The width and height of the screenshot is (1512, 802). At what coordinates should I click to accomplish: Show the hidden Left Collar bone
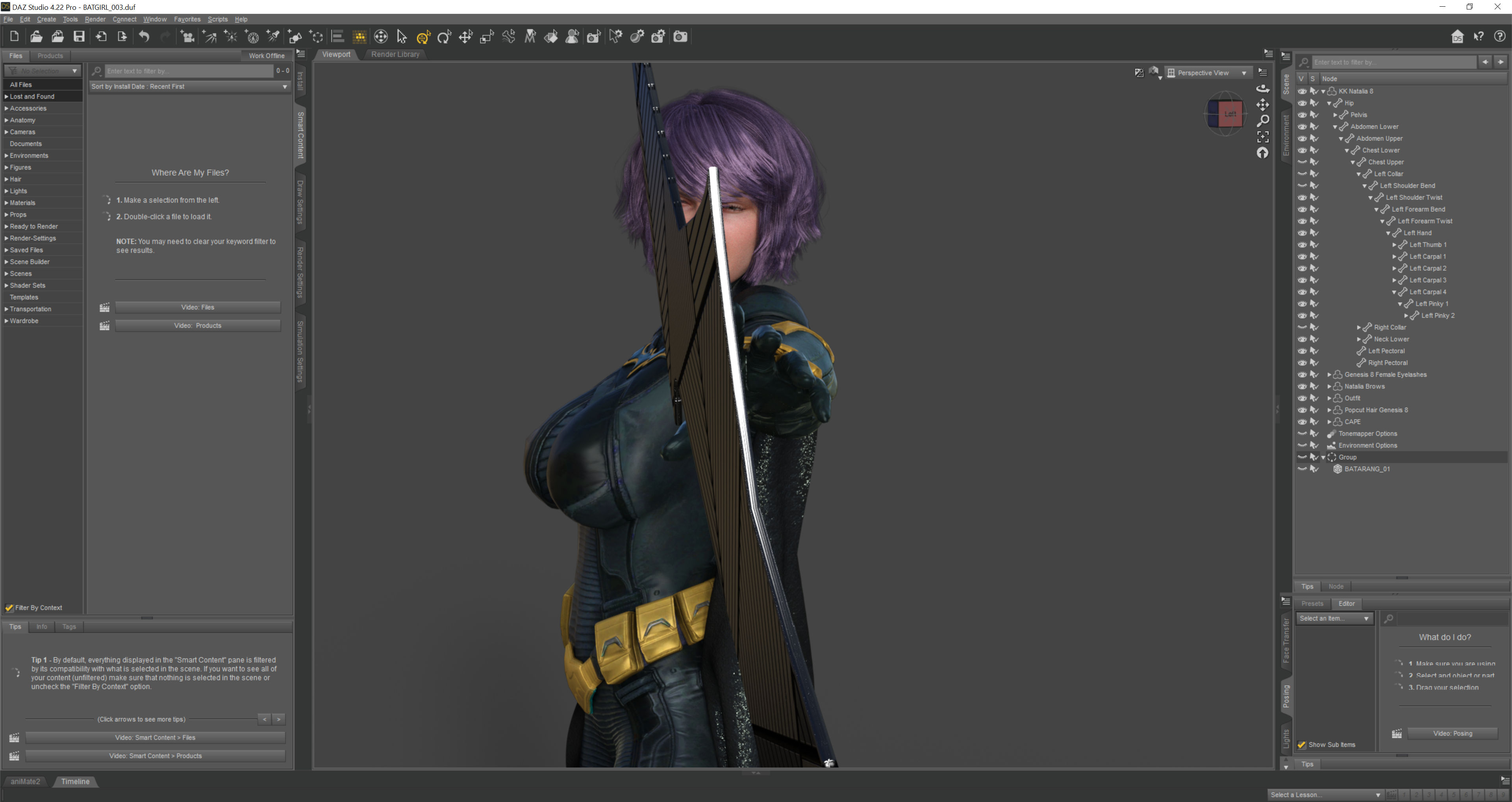click(1302, 174)
